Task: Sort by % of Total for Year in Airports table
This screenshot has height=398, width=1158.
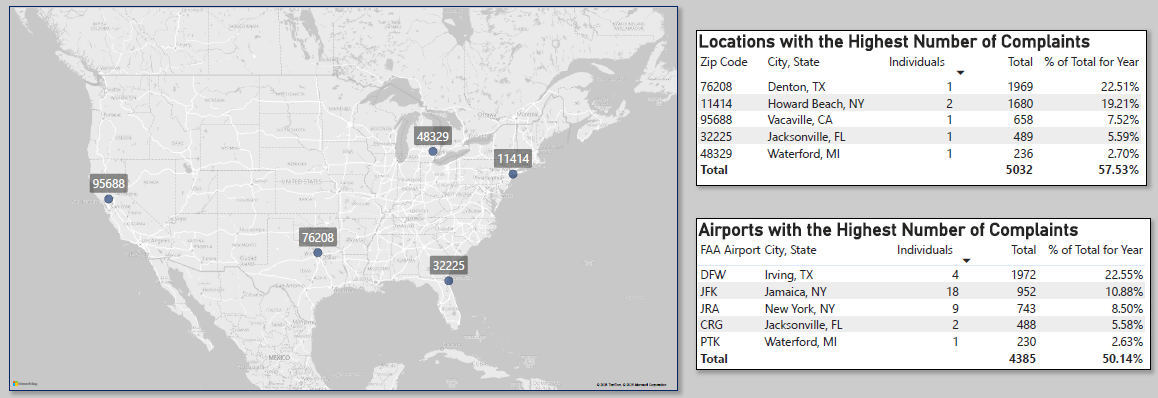Action: coord(1096,250)
